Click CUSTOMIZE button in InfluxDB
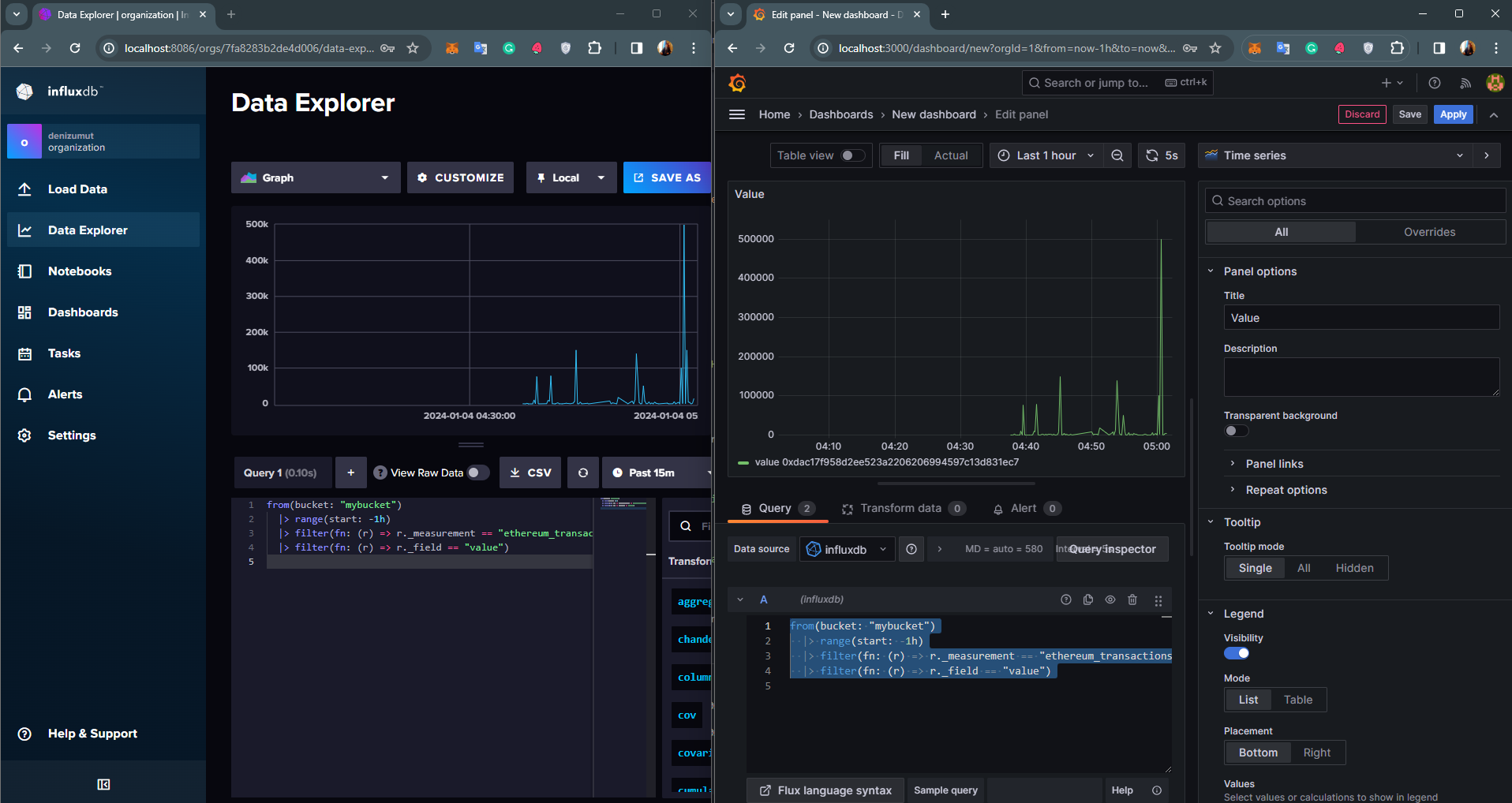Viewport: 1512px width, 803px height. click(x=460, y=177)
